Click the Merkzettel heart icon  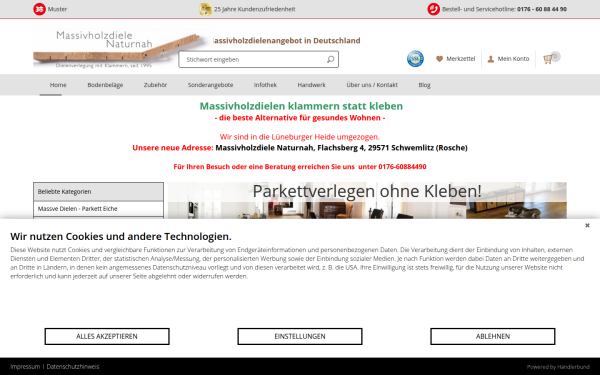click(439, 59)
